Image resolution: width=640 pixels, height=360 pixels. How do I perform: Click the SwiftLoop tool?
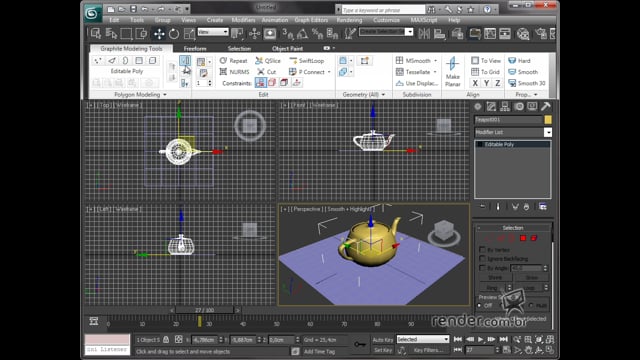(307, 60)
